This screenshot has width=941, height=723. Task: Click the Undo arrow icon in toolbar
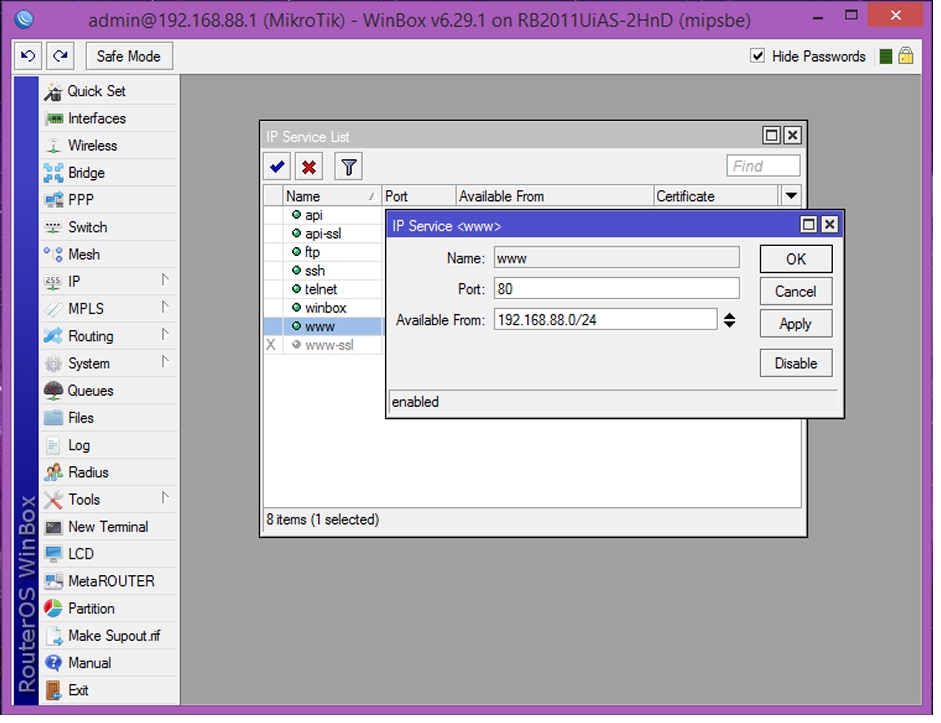coord(28,56)
